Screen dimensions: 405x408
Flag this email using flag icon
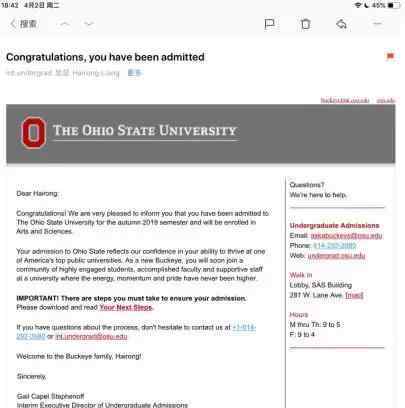[269, 24]
